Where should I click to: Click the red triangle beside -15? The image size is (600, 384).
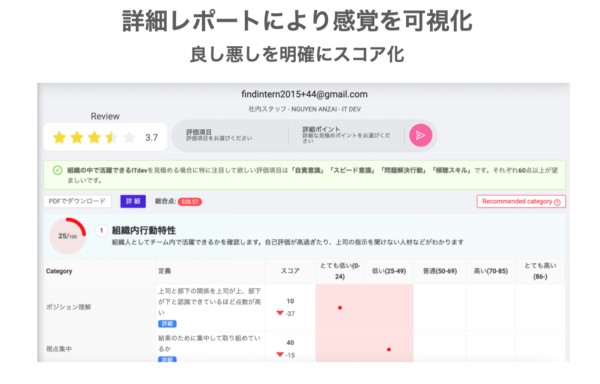(280, 355)
